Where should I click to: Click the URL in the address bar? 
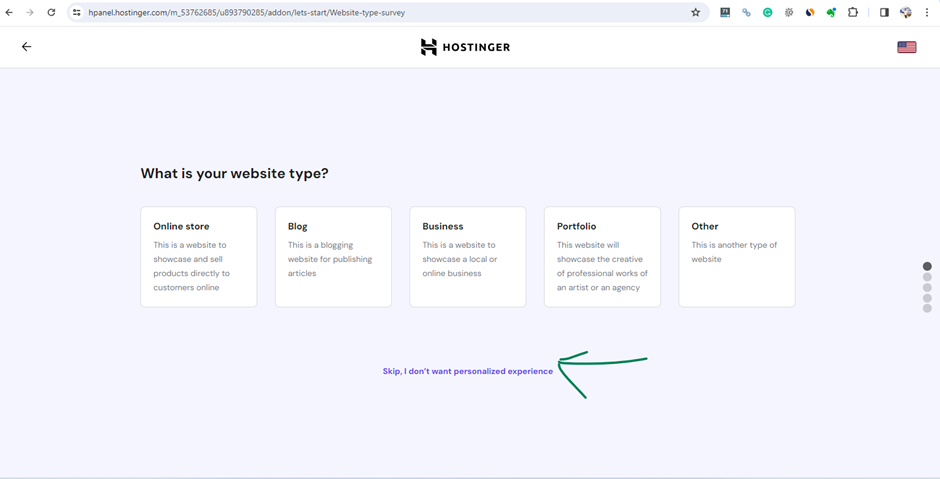click(x=246, y=12)
